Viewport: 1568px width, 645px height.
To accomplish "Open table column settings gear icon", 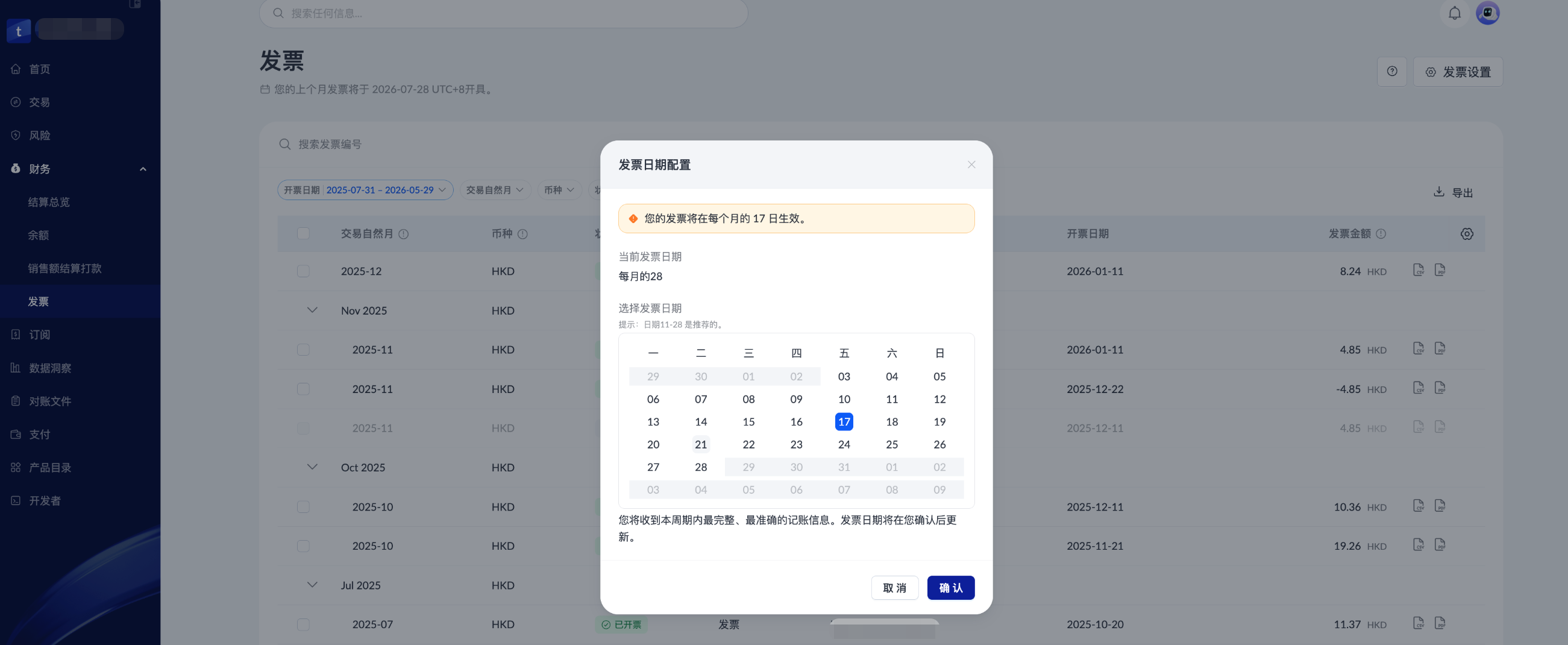I will [1466, 234].
